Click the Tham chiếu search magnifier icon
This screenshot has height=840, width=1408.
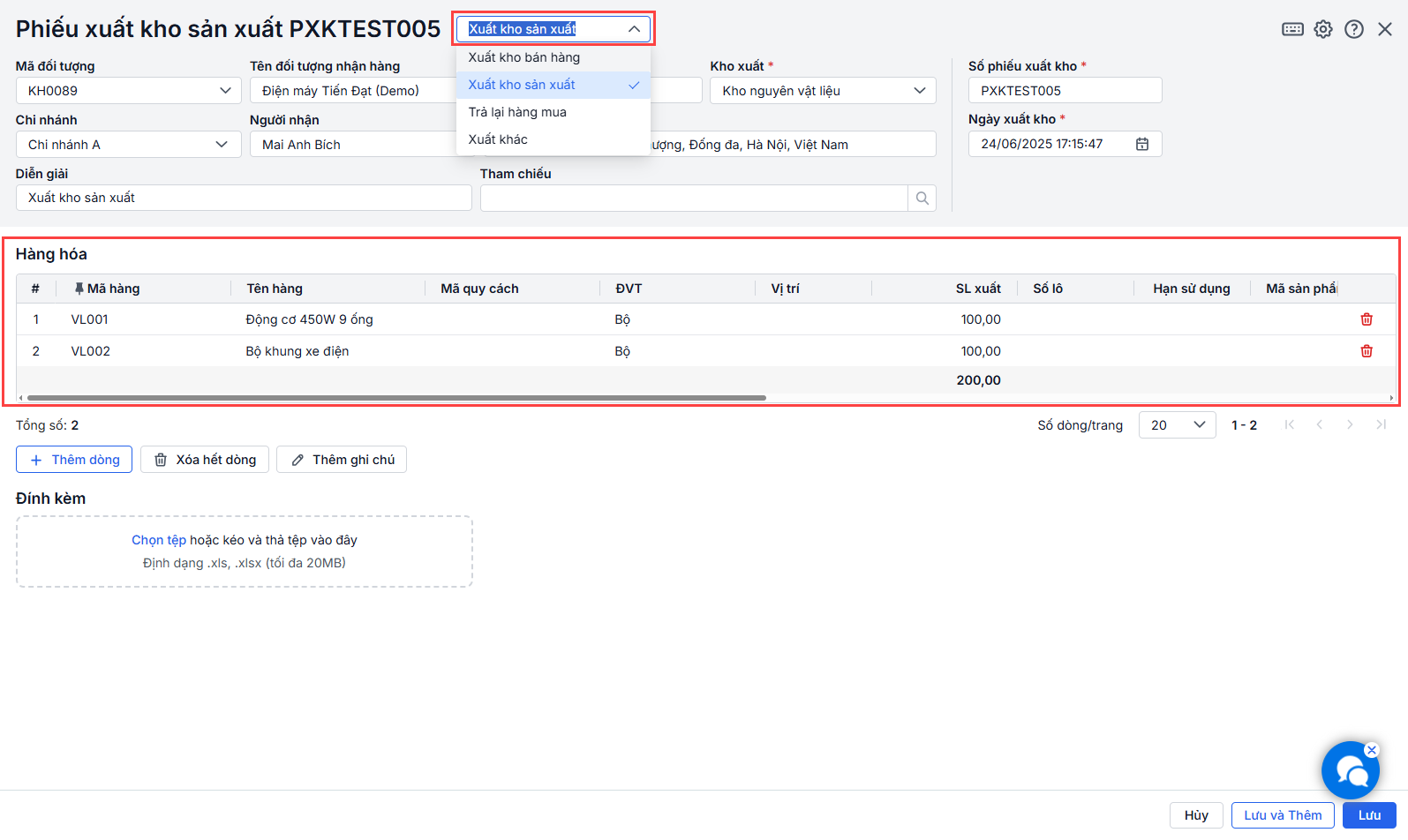922,199
